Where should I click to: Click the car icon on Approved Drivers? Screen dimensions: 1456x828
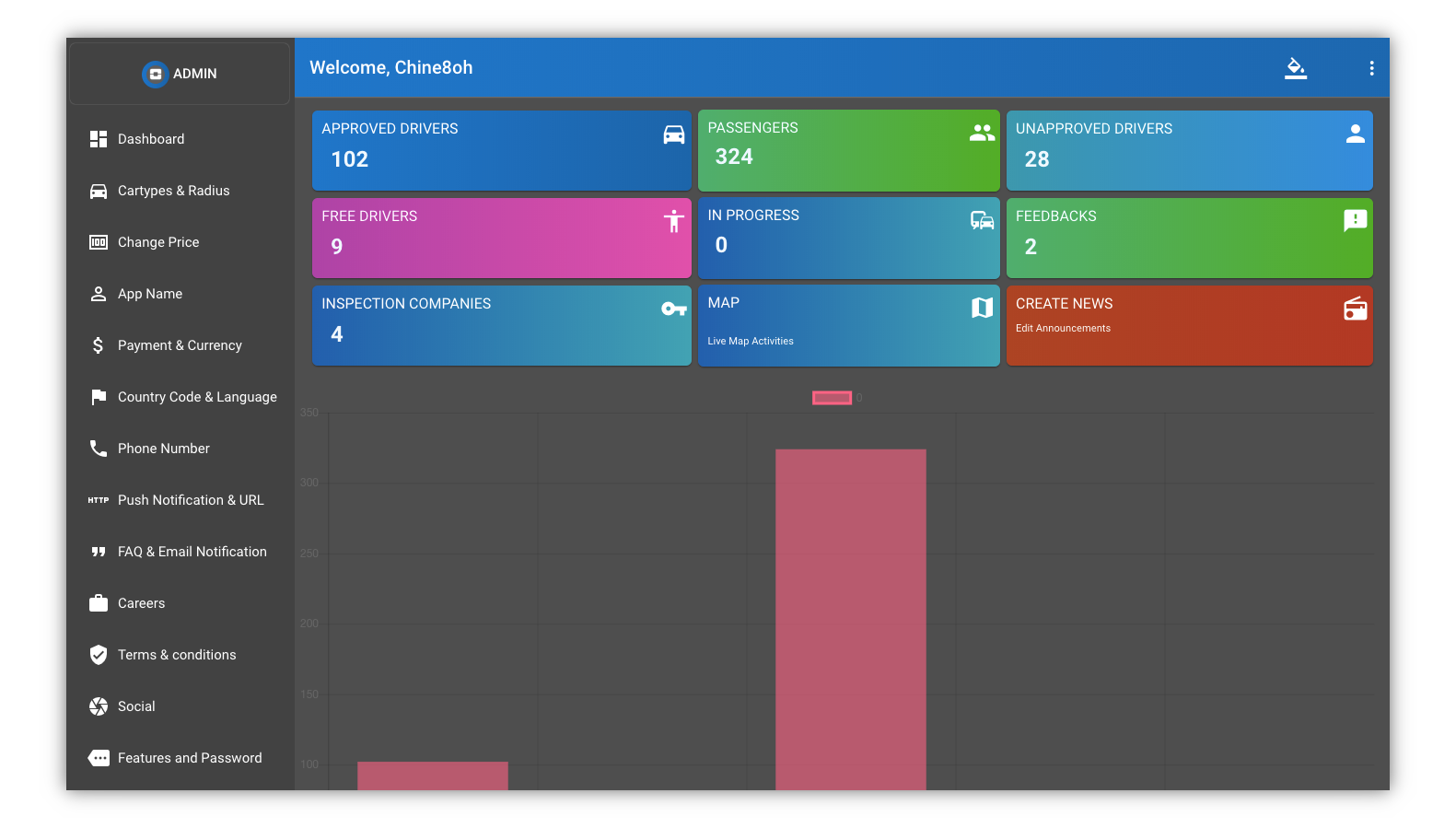click(674, 134)
